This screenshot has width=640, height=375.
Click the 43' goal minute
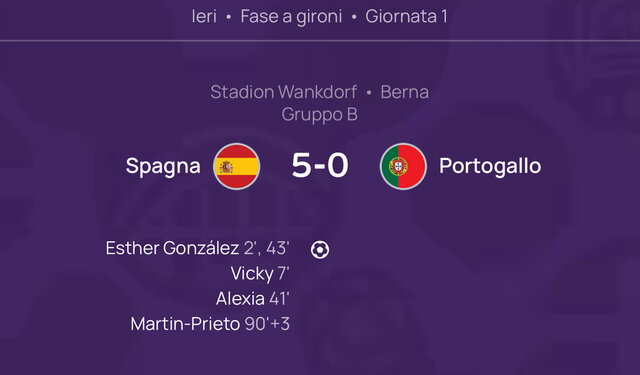[278, 248]
